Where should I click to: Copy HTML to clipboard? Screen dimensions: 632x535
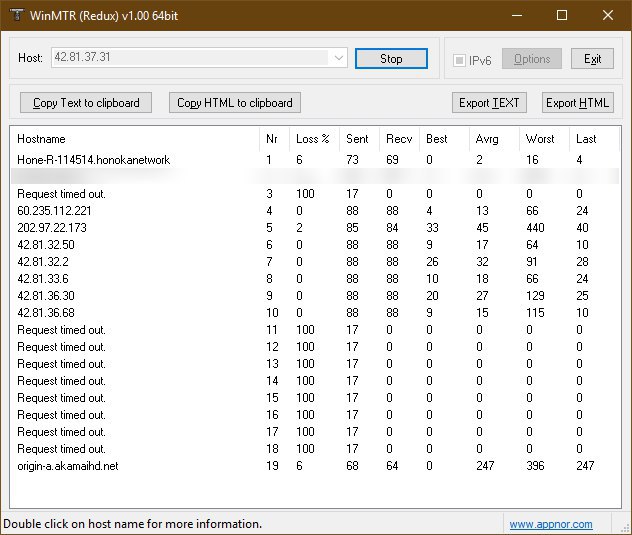[x=234, y=103]
